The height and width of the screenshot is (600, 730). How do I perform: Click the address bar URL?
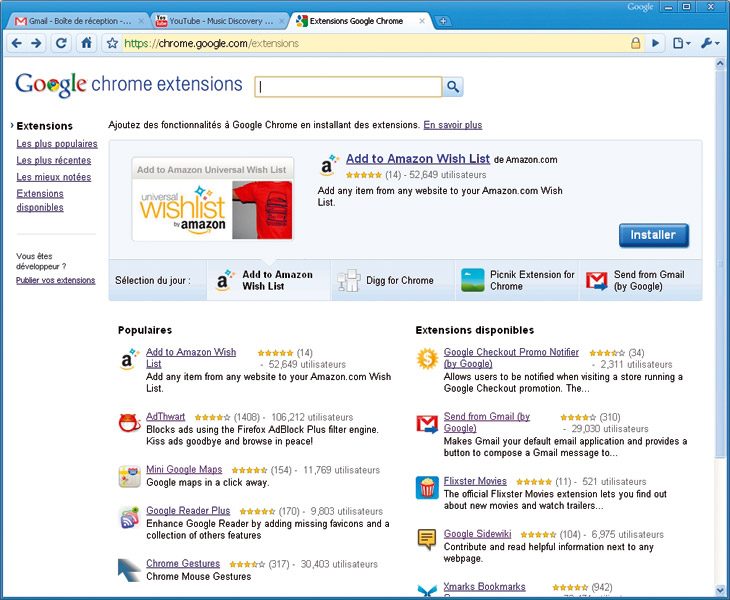(x=212, y=44)
